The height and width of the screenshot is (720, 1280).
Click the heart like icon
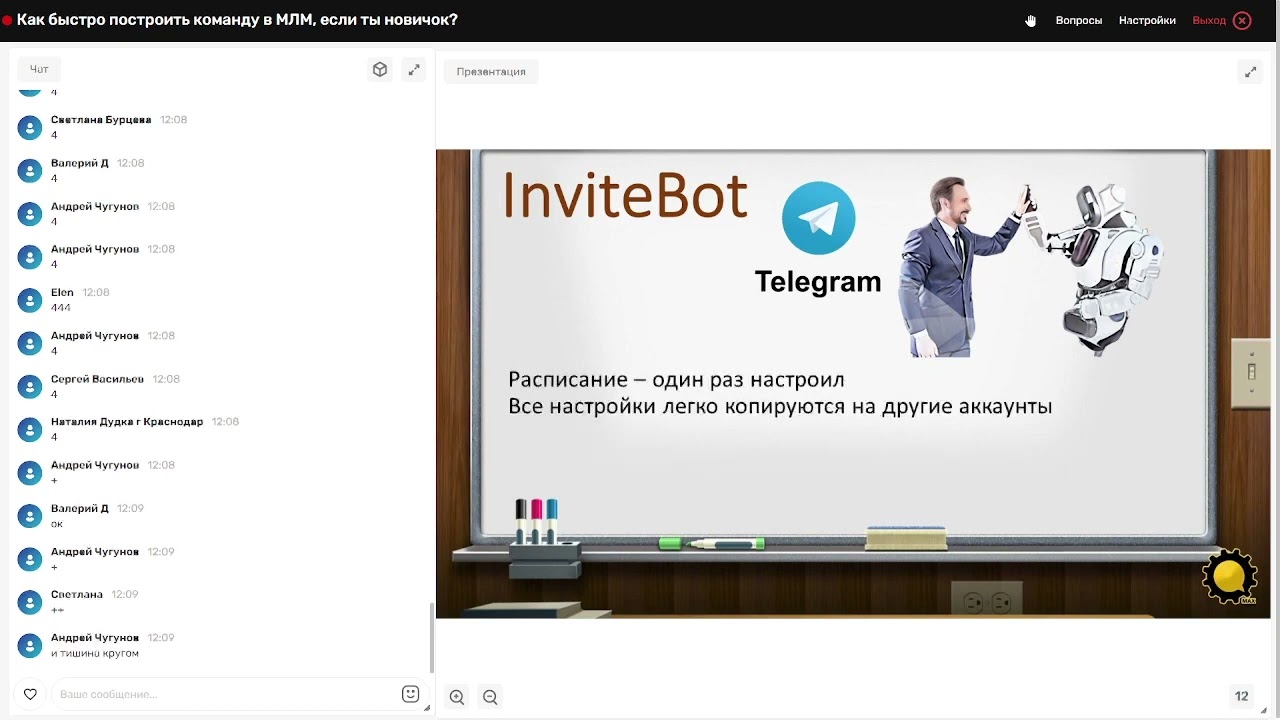pos(30,694)
